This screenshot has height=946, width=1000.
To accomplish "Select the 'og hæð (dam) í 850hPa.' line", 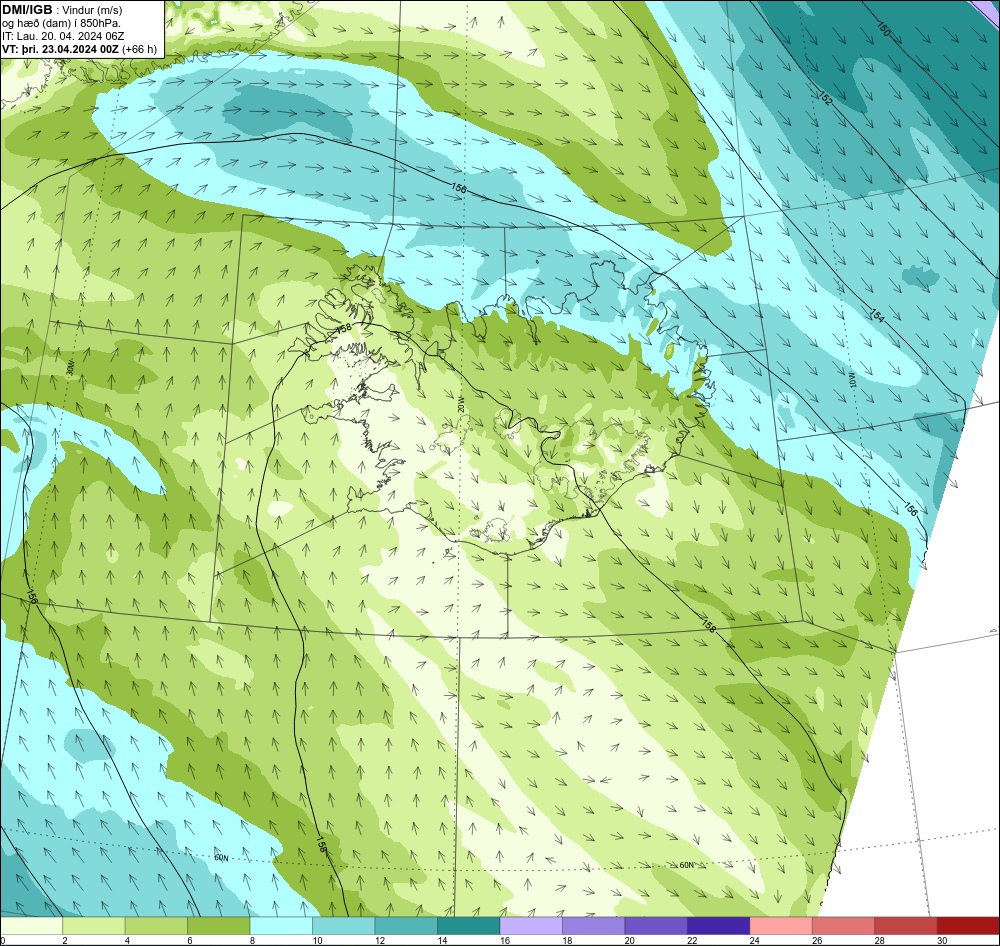I will pyautogui.click(x=61, y=23).
